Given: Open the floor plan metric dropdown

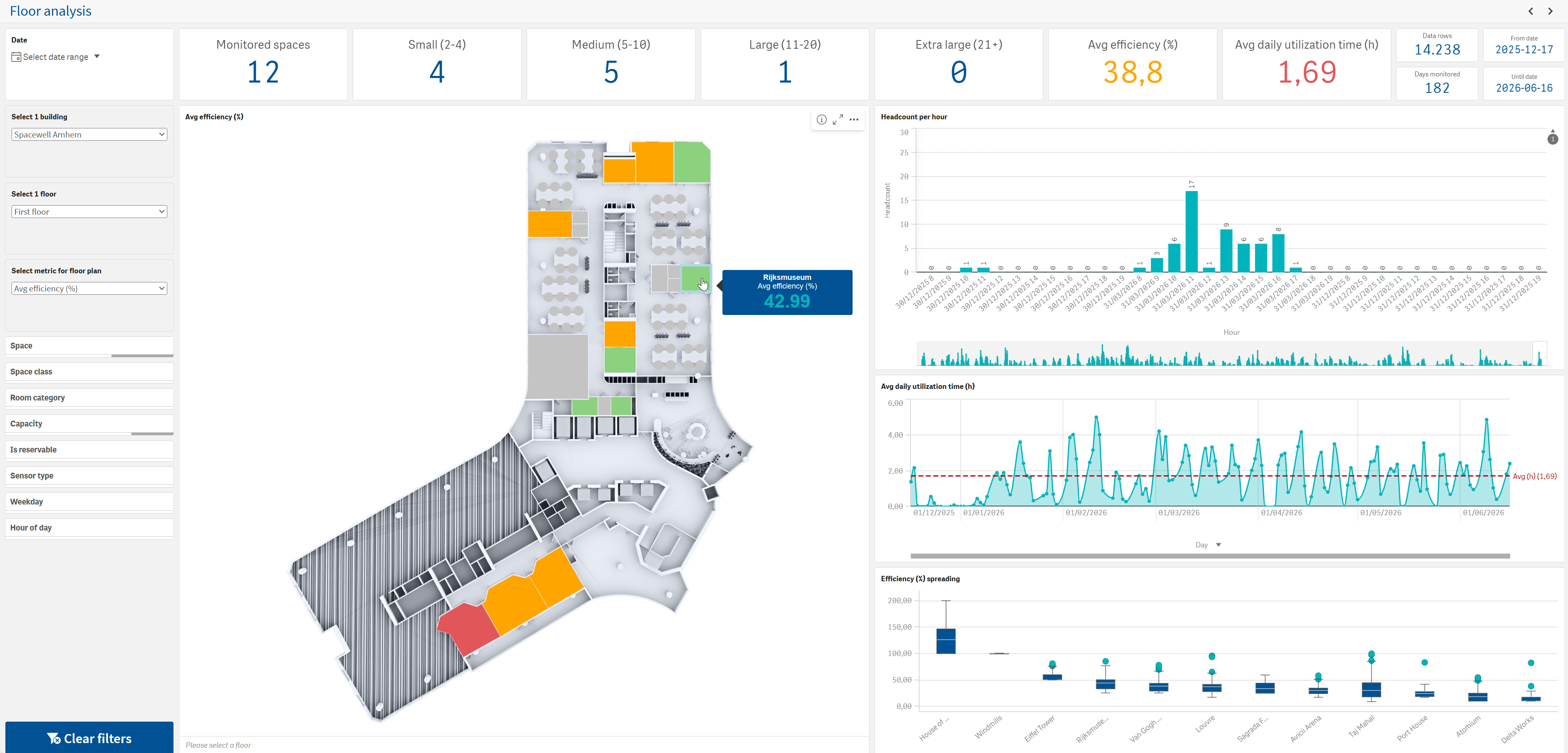Looking at the screenshot, I should [89, 288].
